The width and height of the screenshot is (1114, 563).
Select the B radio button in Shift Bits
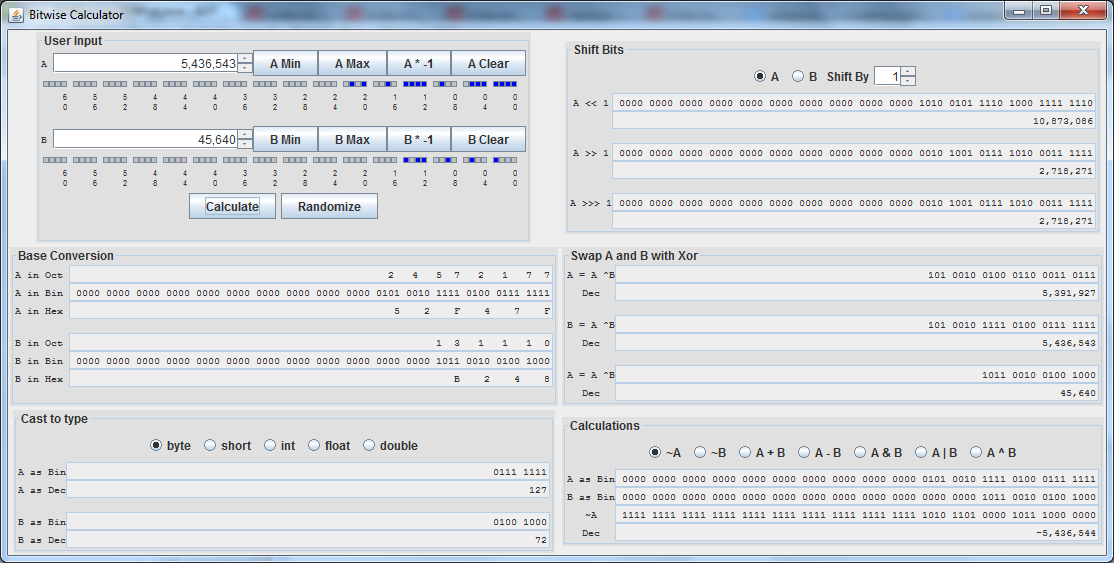click(799, 77)
